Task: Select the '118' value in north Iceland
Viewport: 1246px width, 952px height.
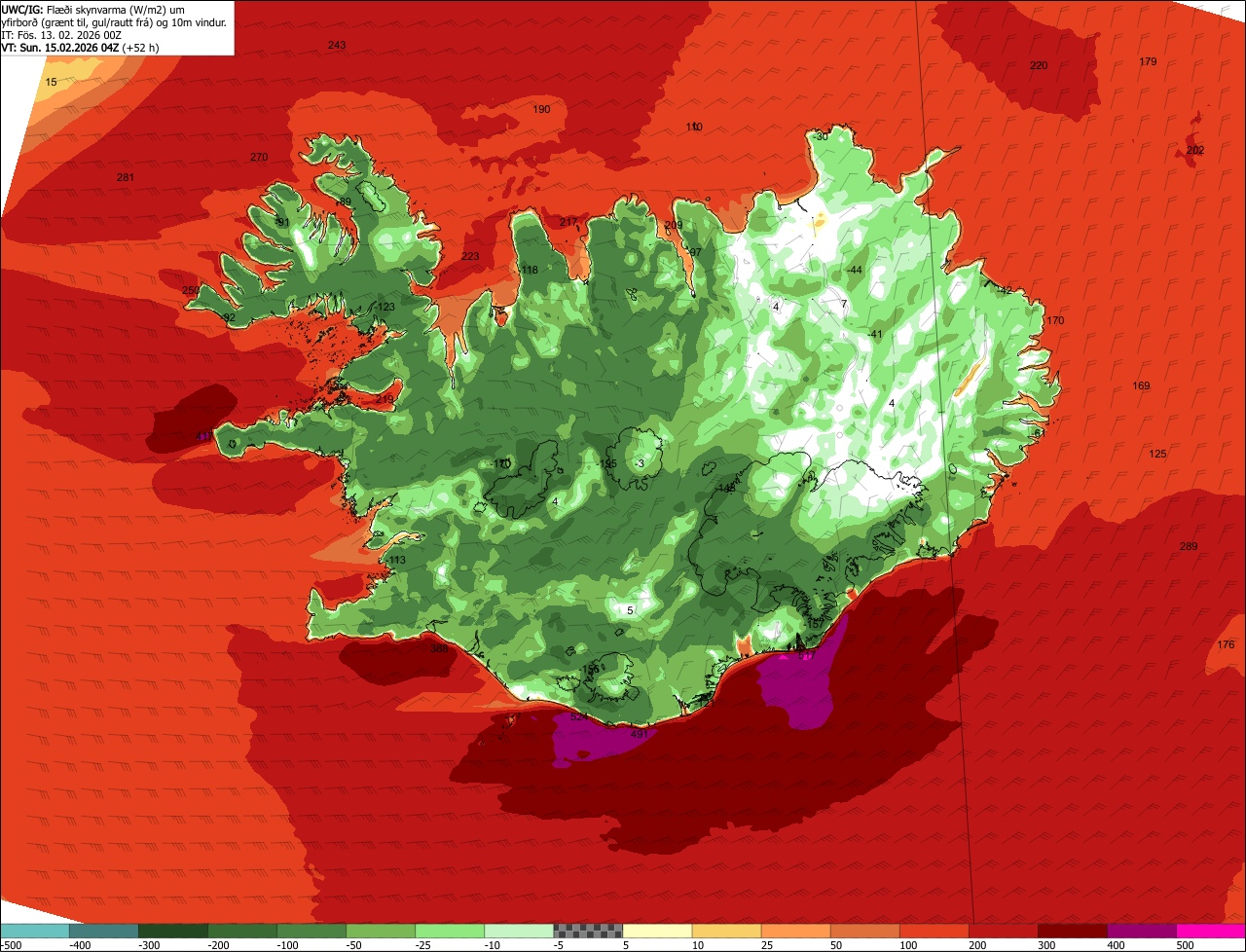Action: click(x=530, y=270)
